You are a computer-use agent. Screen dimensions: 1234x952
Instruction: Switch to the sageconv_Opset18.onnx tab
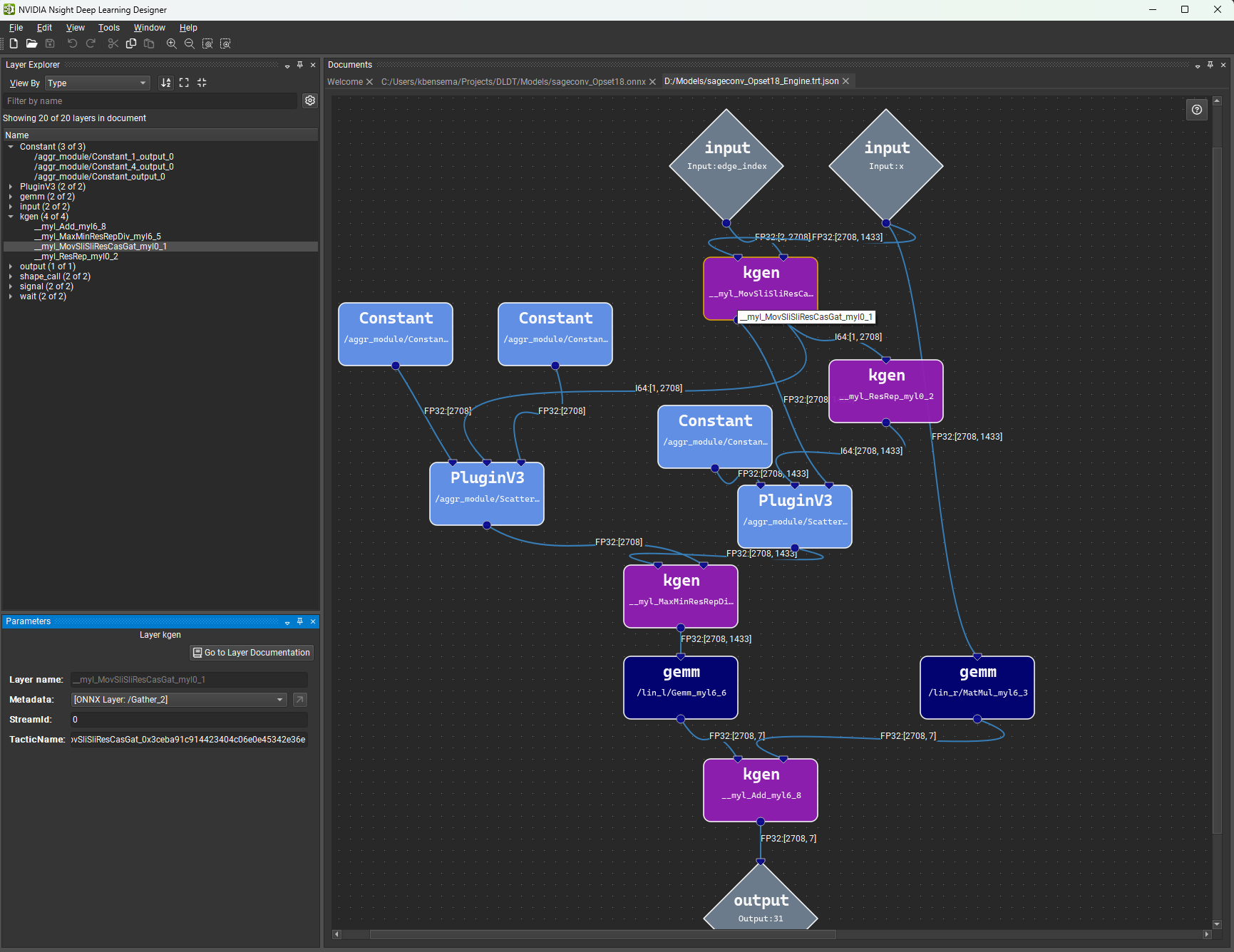(513, 82)
